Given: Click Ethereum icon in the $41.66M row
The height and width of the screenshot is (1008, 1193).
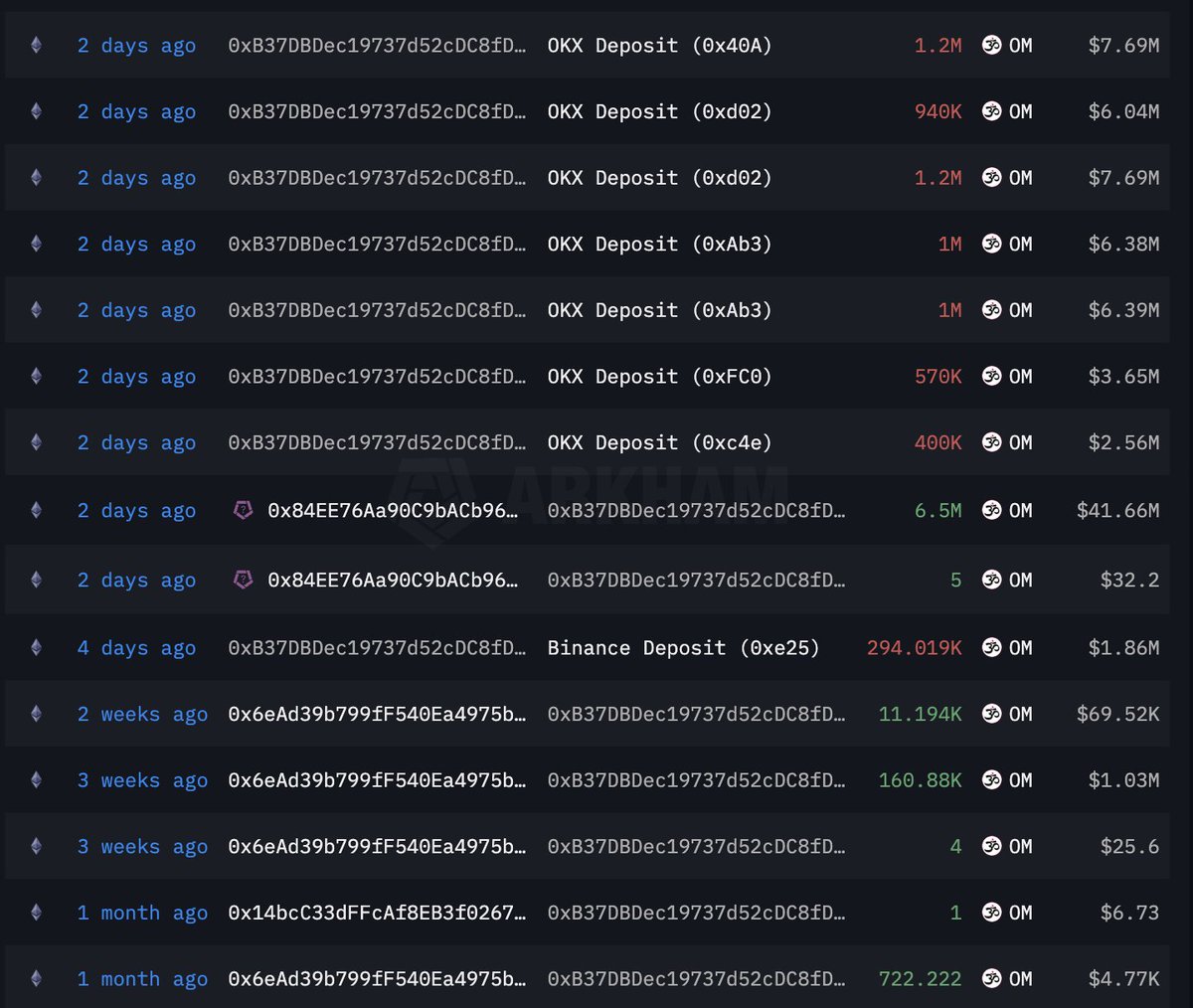Looking at the screenshot, I should pos(36,510).
